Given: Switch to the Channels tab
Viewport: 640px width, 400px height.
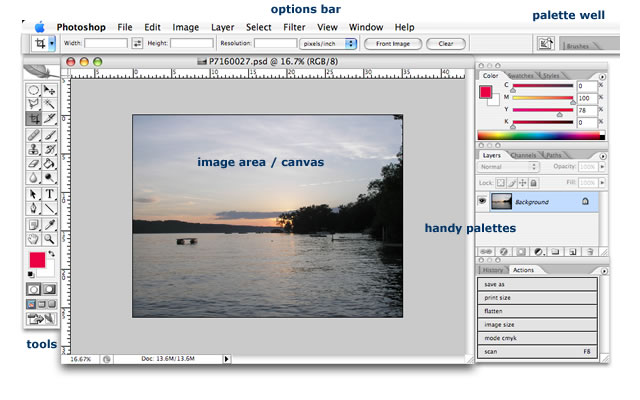Looking at the screenshot, I should (523, 156).
